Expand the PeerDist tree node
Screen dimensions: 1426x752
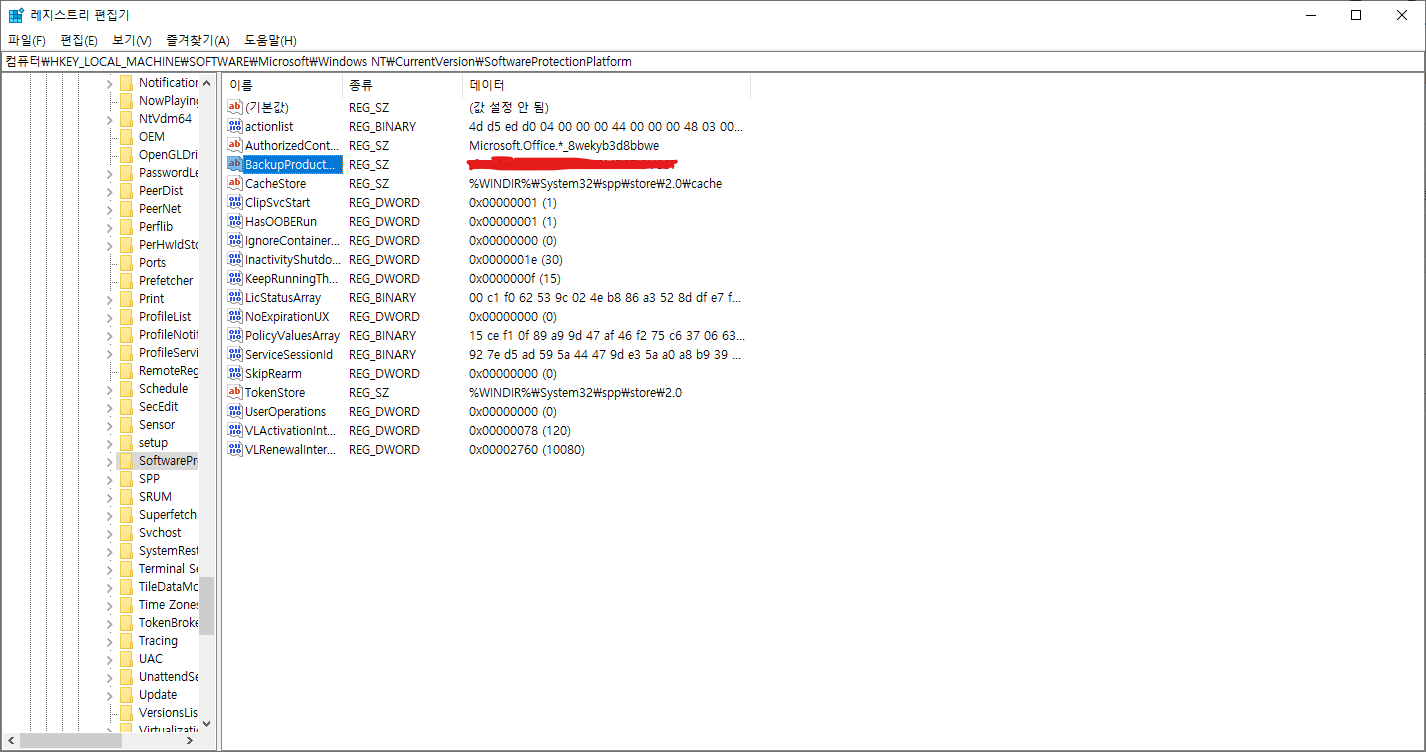pos(109,191)
